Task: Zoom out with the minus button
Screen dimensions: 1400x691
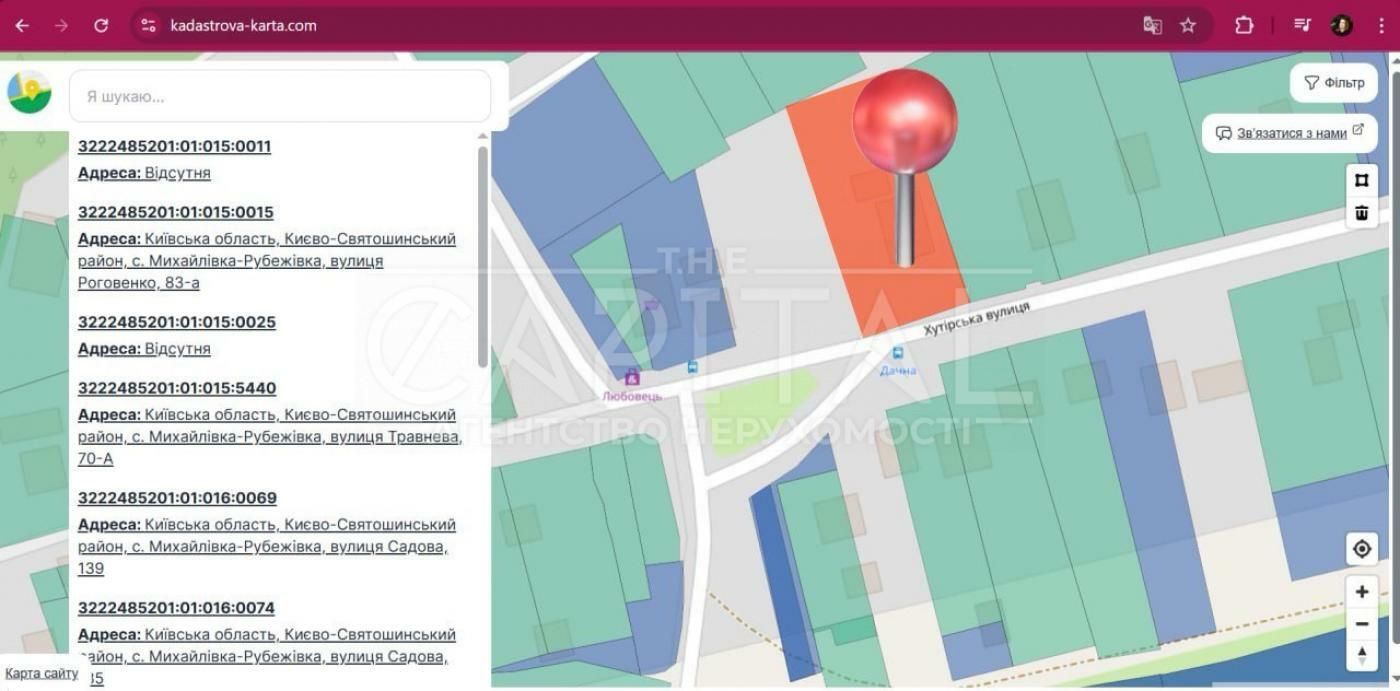Action: [x=1361, y=624]
